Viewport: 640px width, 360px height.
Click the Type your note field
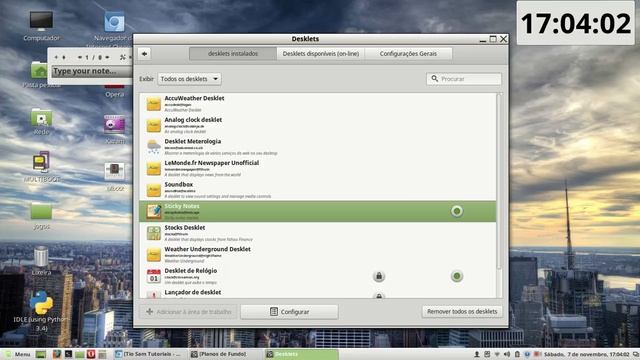[91, 71]
